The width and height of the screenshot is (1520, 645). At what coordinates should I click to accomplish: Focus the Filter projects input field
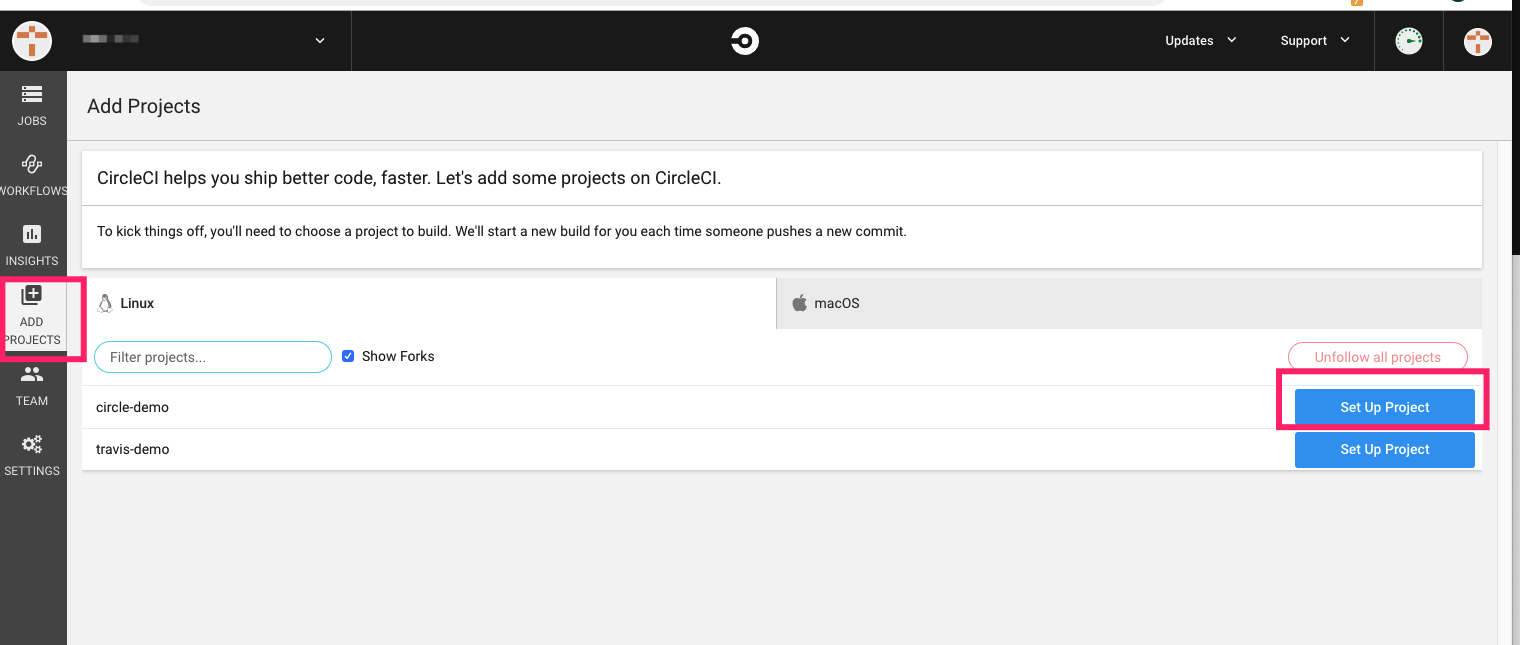click(x=213, y=357)
